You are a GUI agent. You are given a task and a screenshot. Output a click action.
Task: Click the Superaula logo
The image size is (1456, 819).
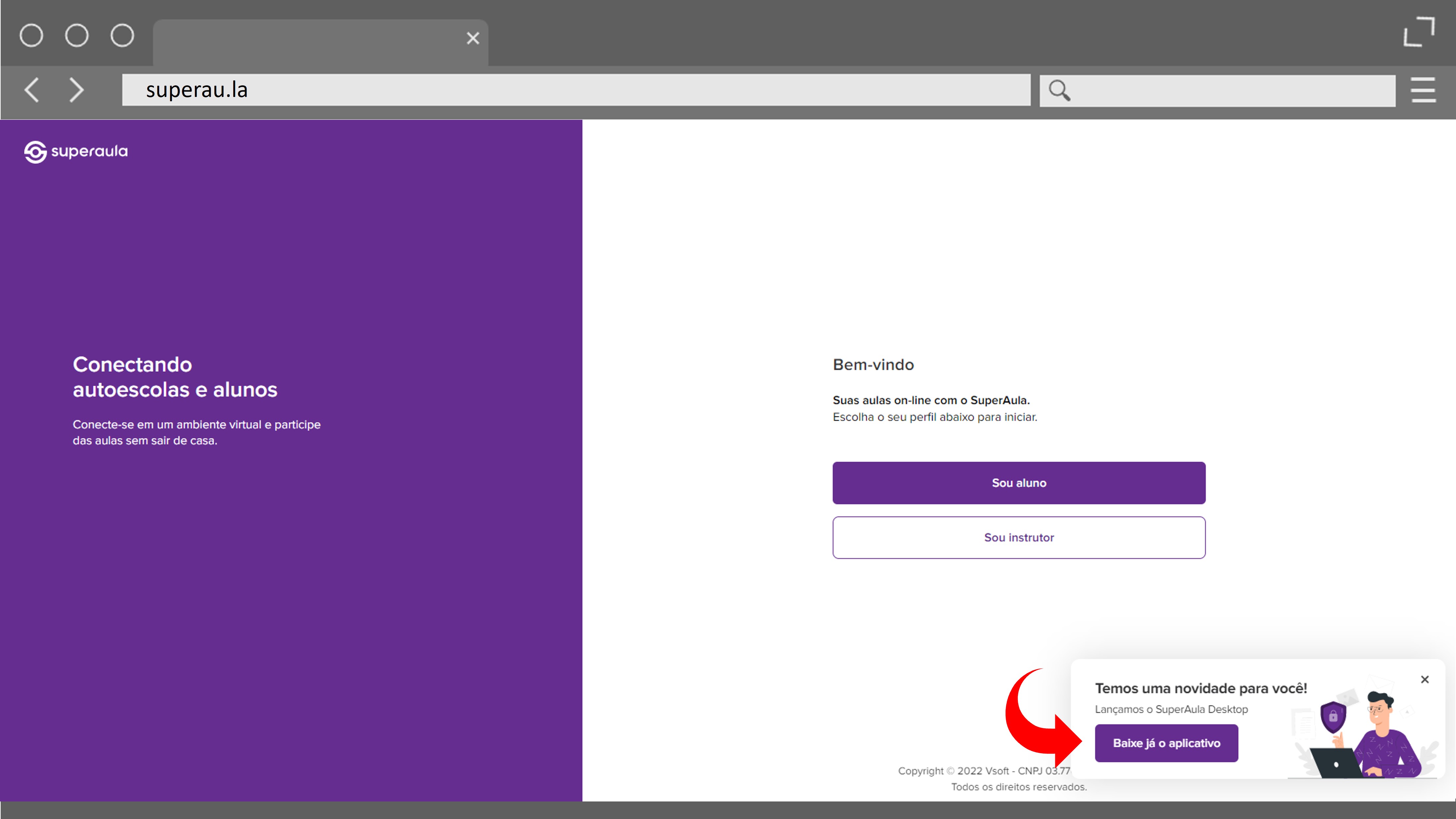tap(76, 152)
